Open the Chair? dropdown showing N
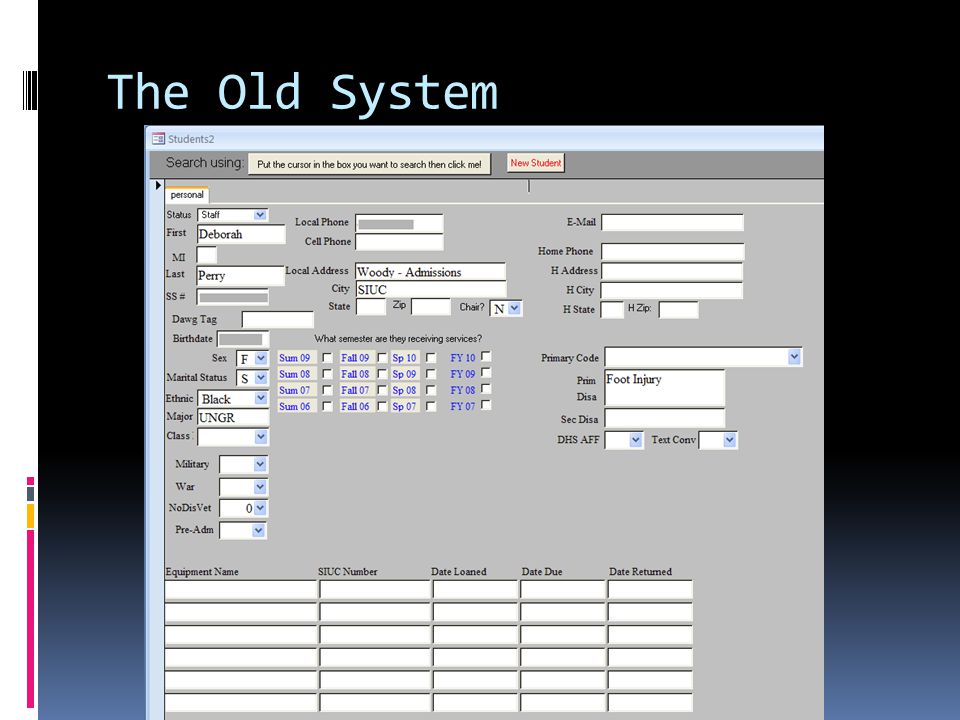This screenshot has height=720, width=960. (514, 309)
